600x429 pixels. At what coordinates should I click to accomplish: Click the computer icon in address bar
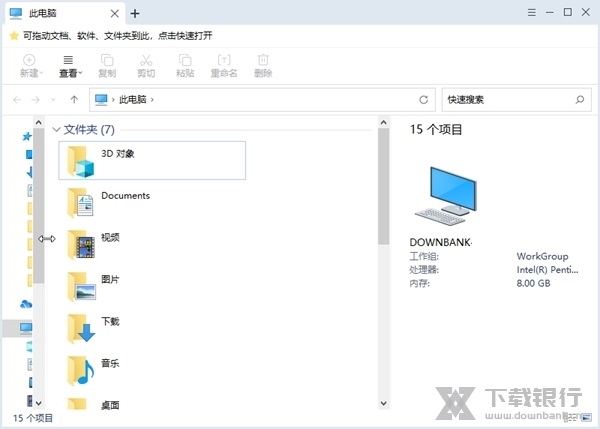[101, 100]
